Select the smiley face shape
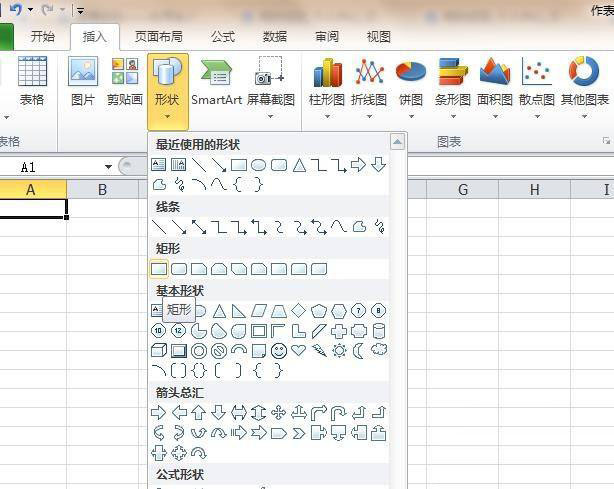The height and width of the screenshot is (489, 614). click(279, 351)
